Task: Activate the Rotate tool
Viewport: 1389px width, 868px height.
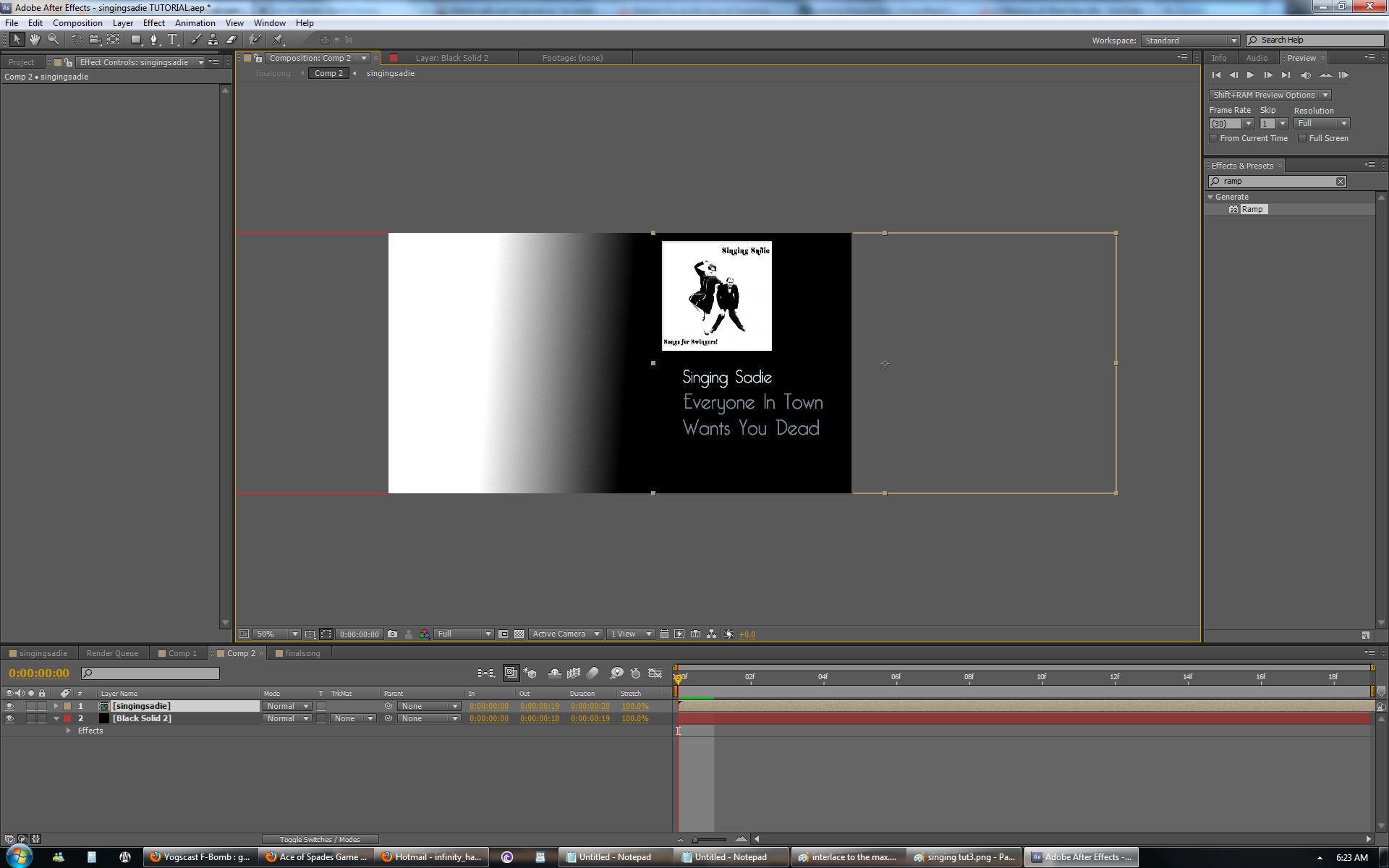Action: tap(76, 40)
